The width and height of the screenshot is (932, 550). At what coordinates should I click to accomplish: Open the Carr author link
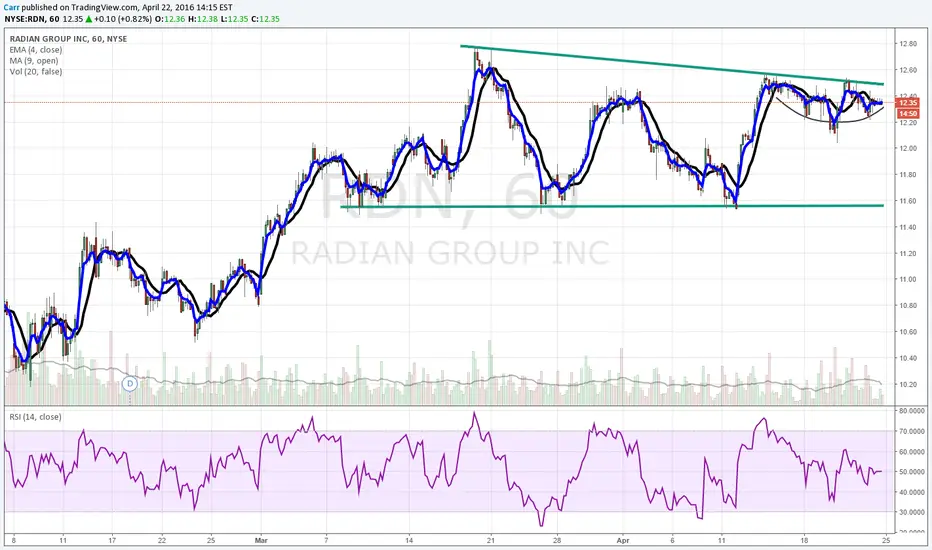(x=11, y=8)
